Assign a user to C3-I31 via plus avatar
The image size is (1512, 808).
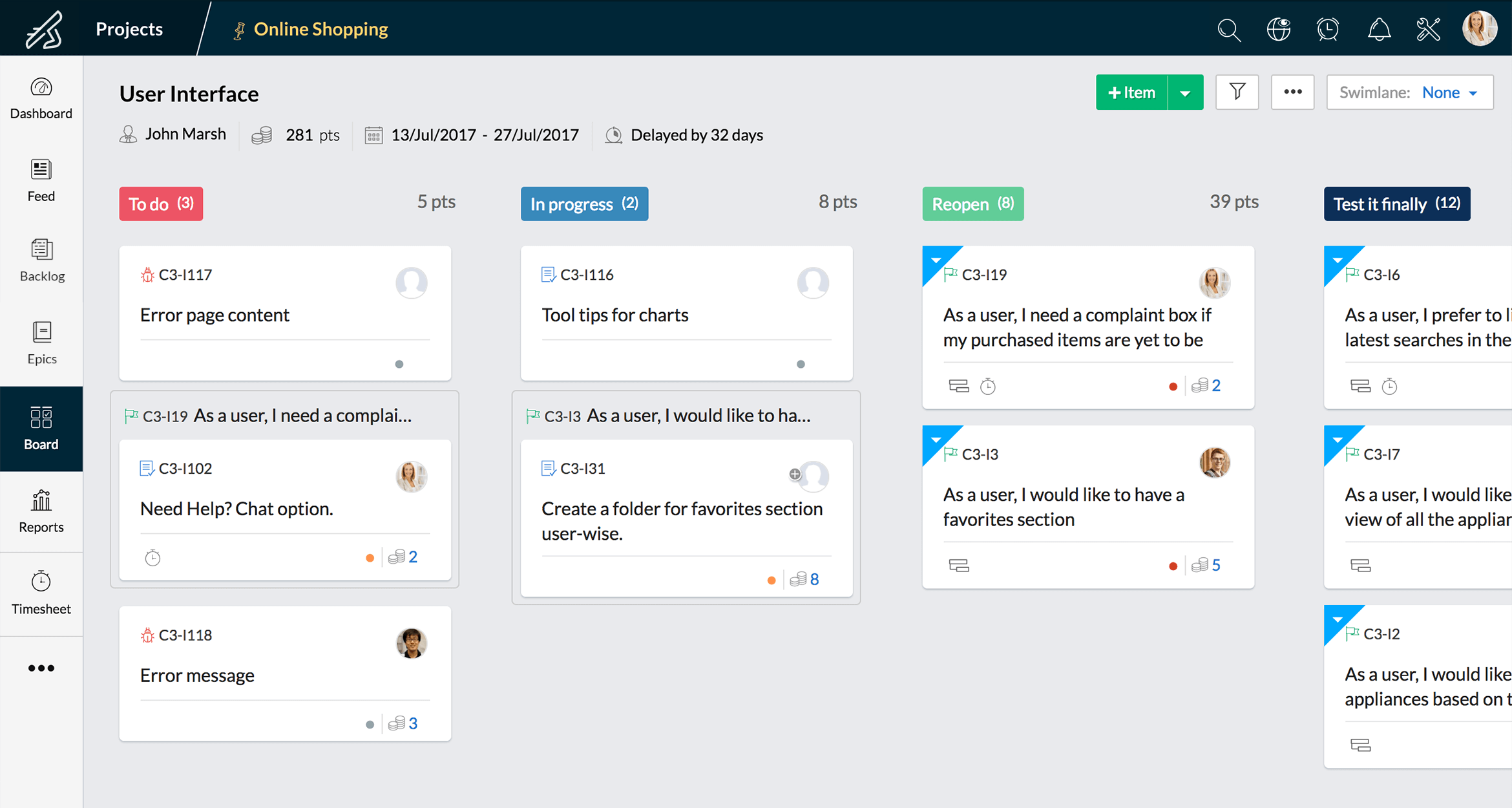(x=795, y=474)
